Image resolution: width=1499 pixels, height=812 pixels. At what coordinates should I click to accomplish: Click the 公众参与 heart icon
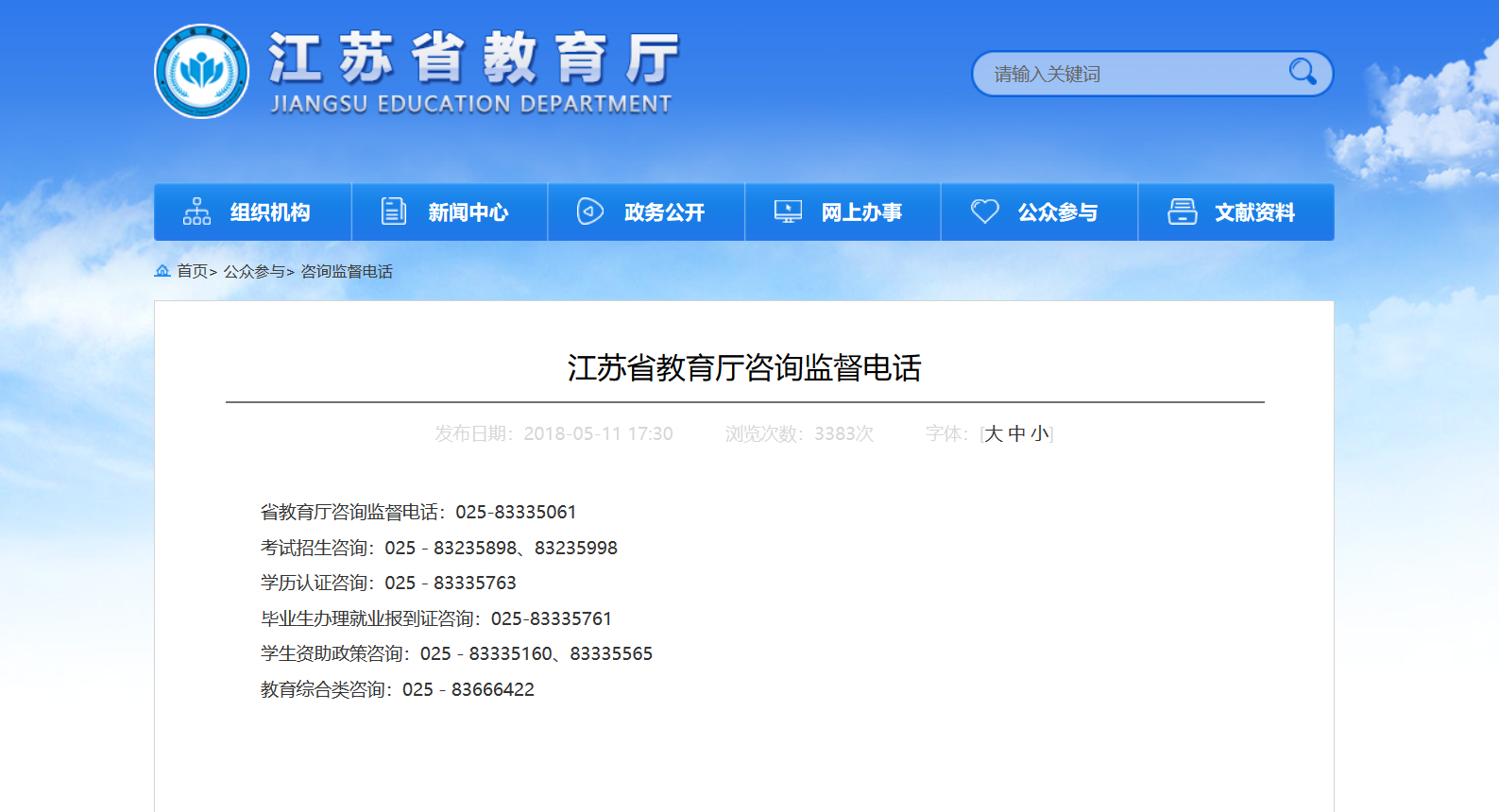[984, 211]
